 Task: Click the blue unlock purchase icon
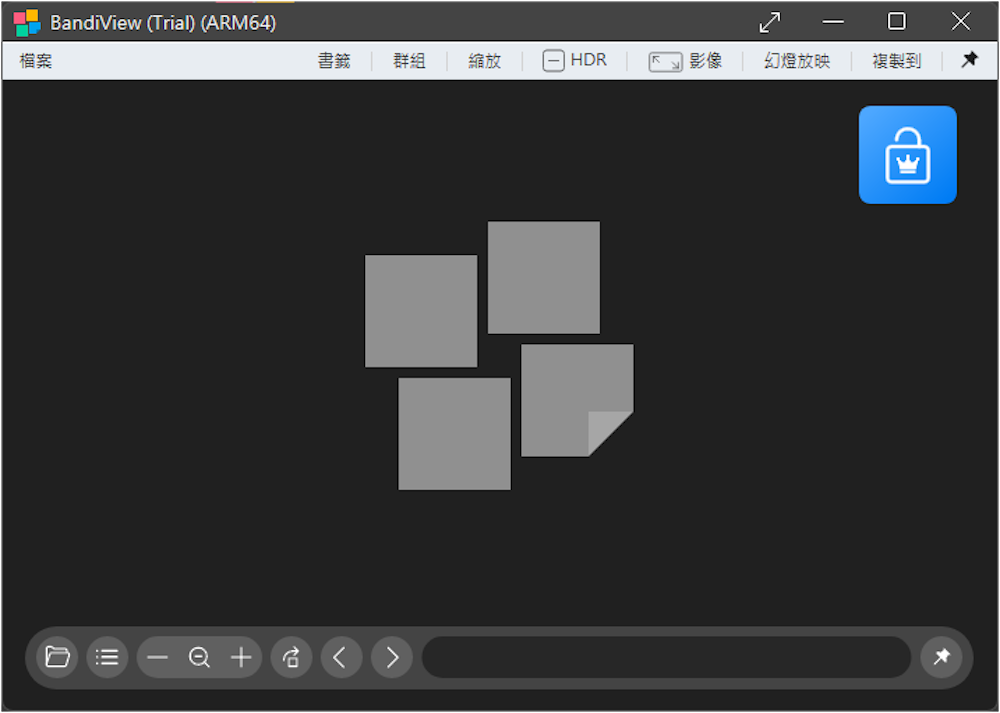[x=907, y=155]
